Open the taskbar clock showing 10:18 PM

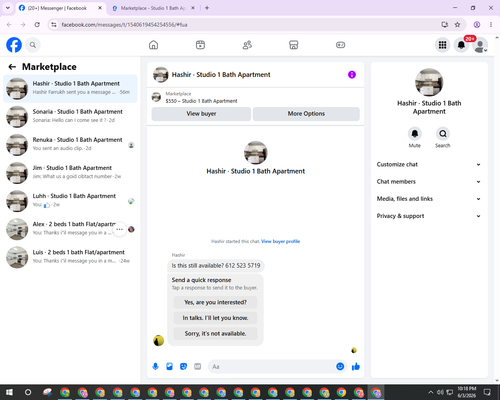click(x=467, y=392)
